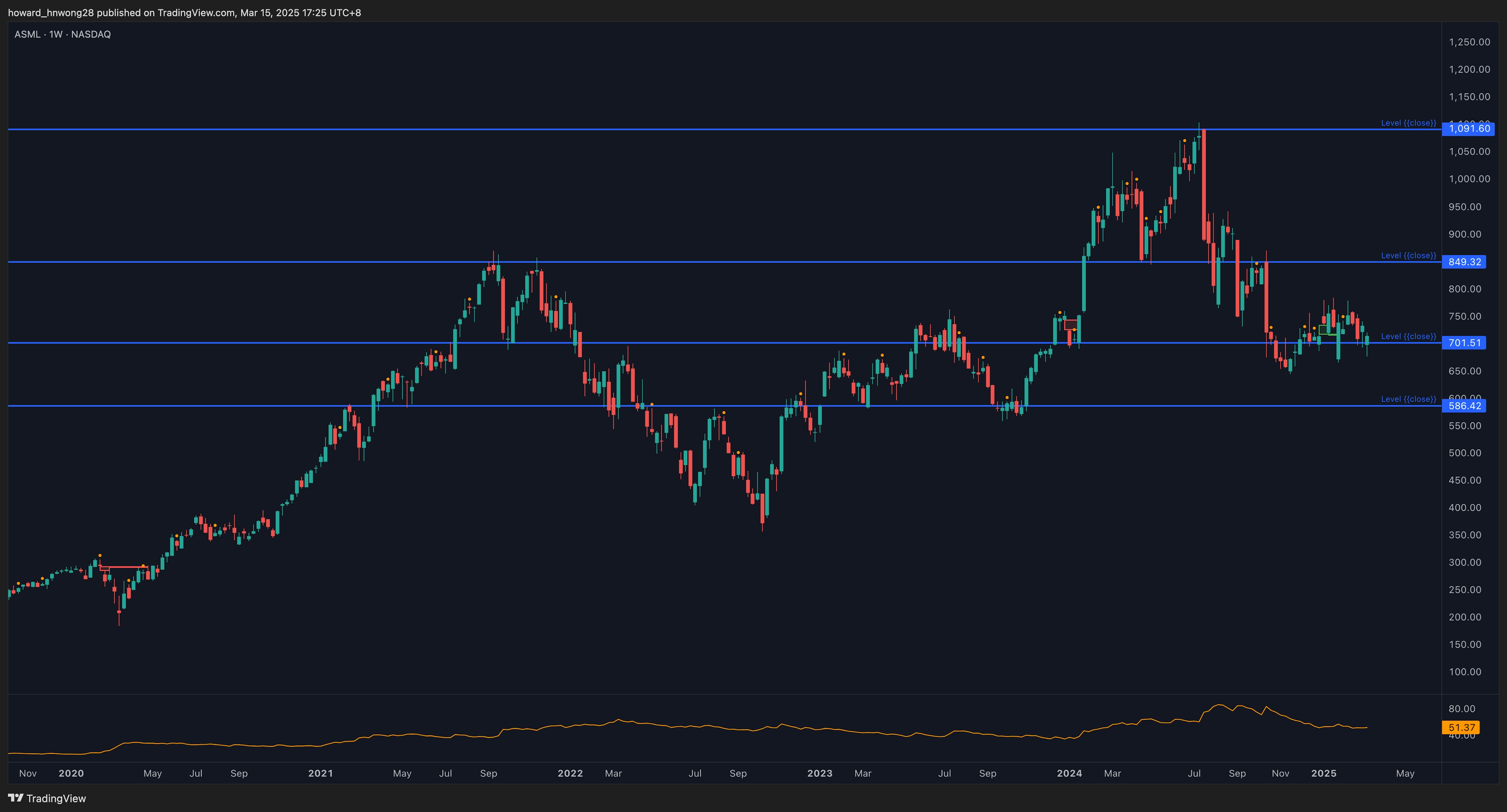Click the orange 51.37 indicator value label
The width and height of the screenshot is (1507, 812).
point(1461,728)
